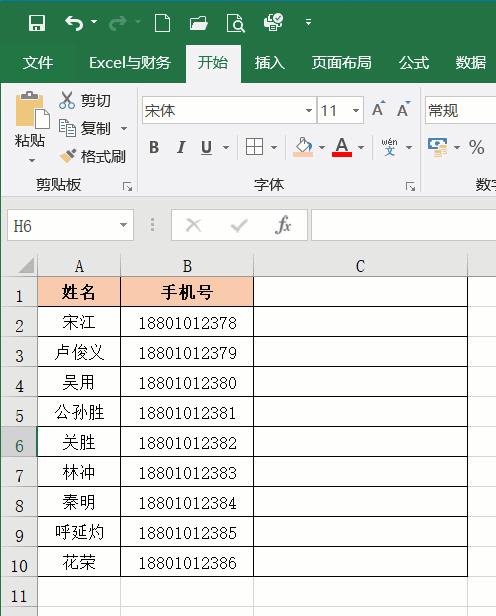Click the 格式刷 format painter
The width and height of the screenshot is (496, 616).
(92, 156)
